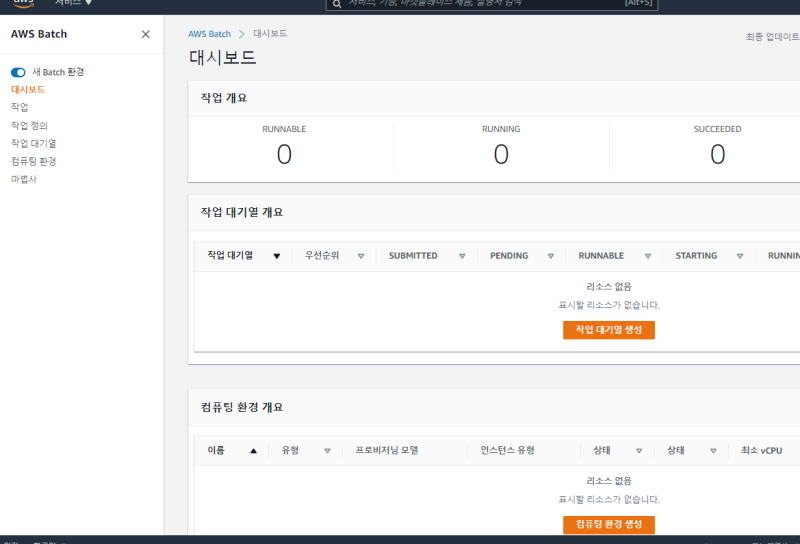Viewport: 800px width, 544px height.
Task: Click 인스턴스 유형 column header
Action: click(507, 450)
